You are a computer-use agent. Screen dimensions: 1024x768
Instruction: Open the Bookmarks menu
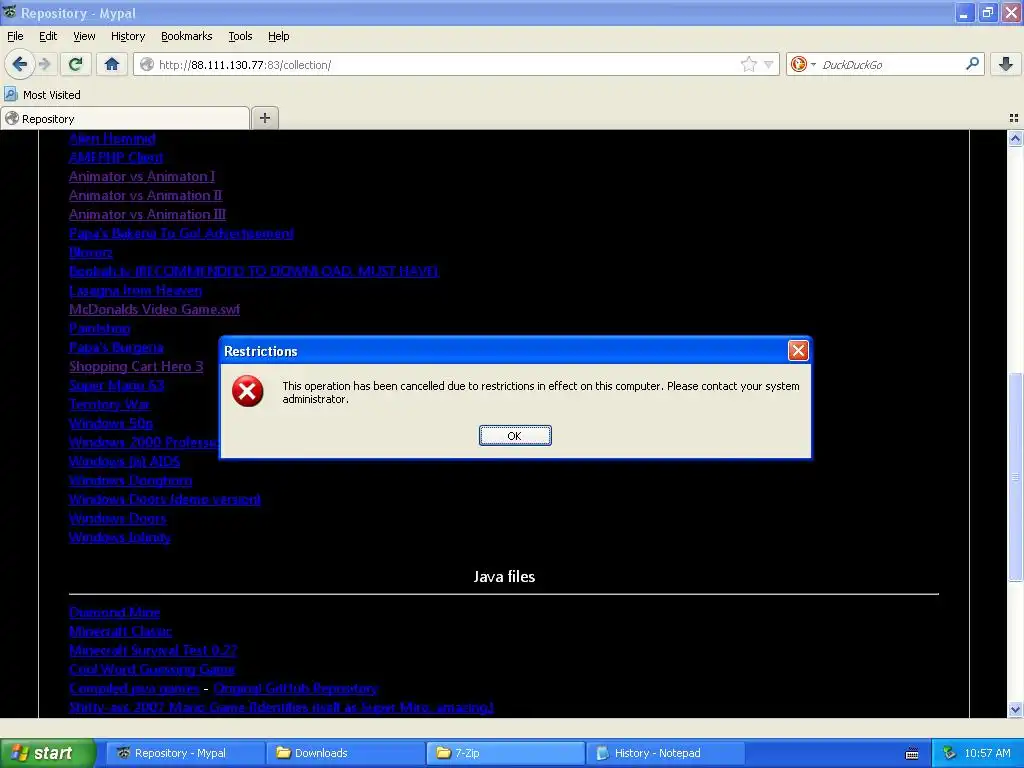coord(187,36)
